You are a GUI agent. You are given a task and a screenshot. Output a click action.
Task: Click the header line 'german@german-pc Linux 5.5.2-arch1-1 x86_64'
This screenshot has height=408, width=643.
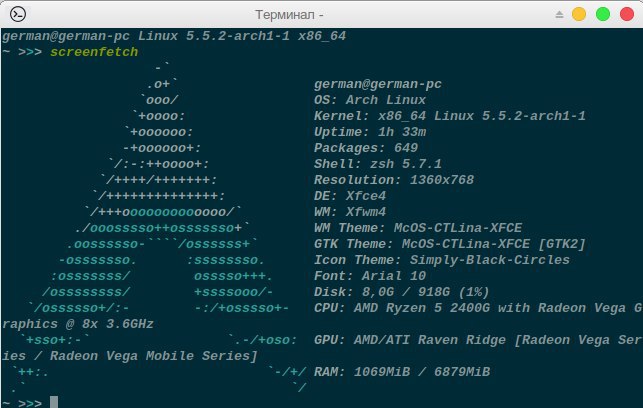click(x=174, y=36)
